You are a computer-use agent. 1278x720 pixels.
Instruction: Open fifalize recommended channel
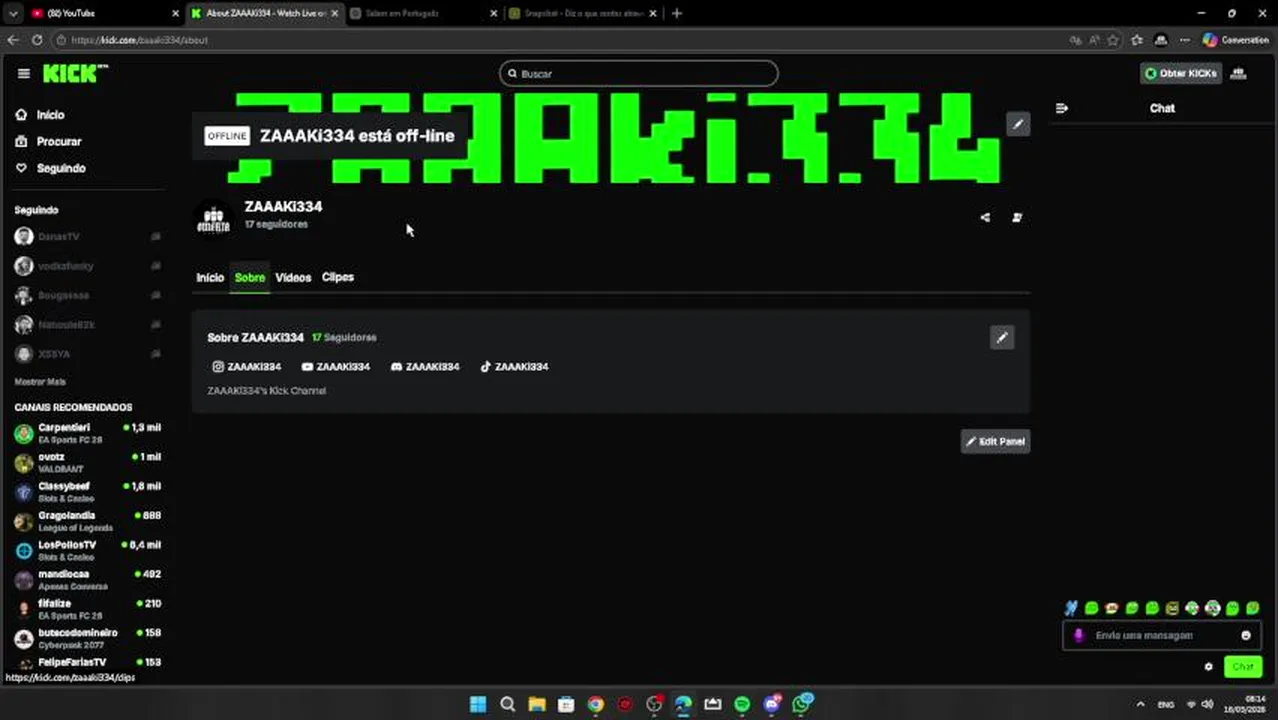click(x=88, y=609)
